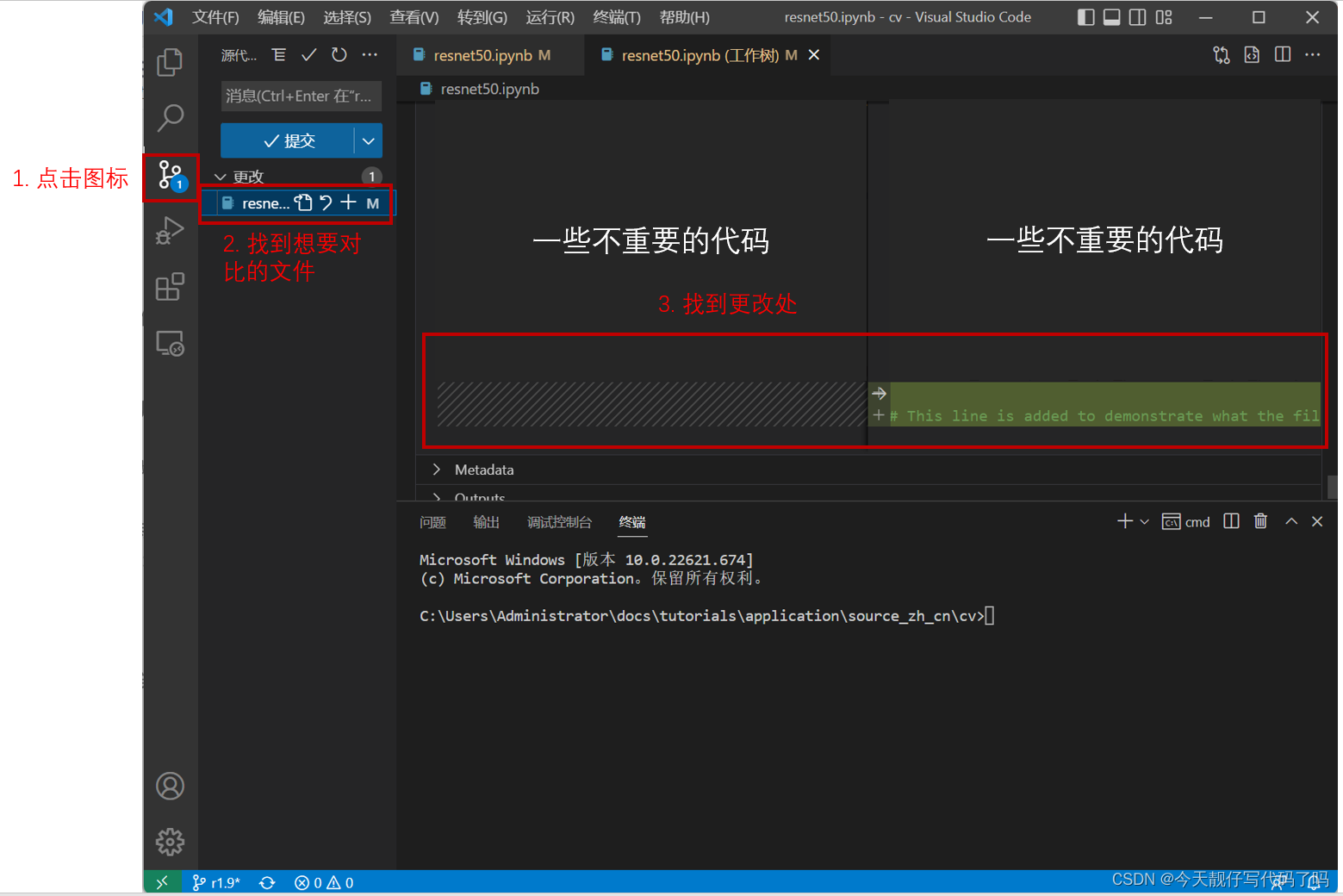
Task: Close the resnet50.ipynb (工作树) tab
Action: [x=814, y=54]
